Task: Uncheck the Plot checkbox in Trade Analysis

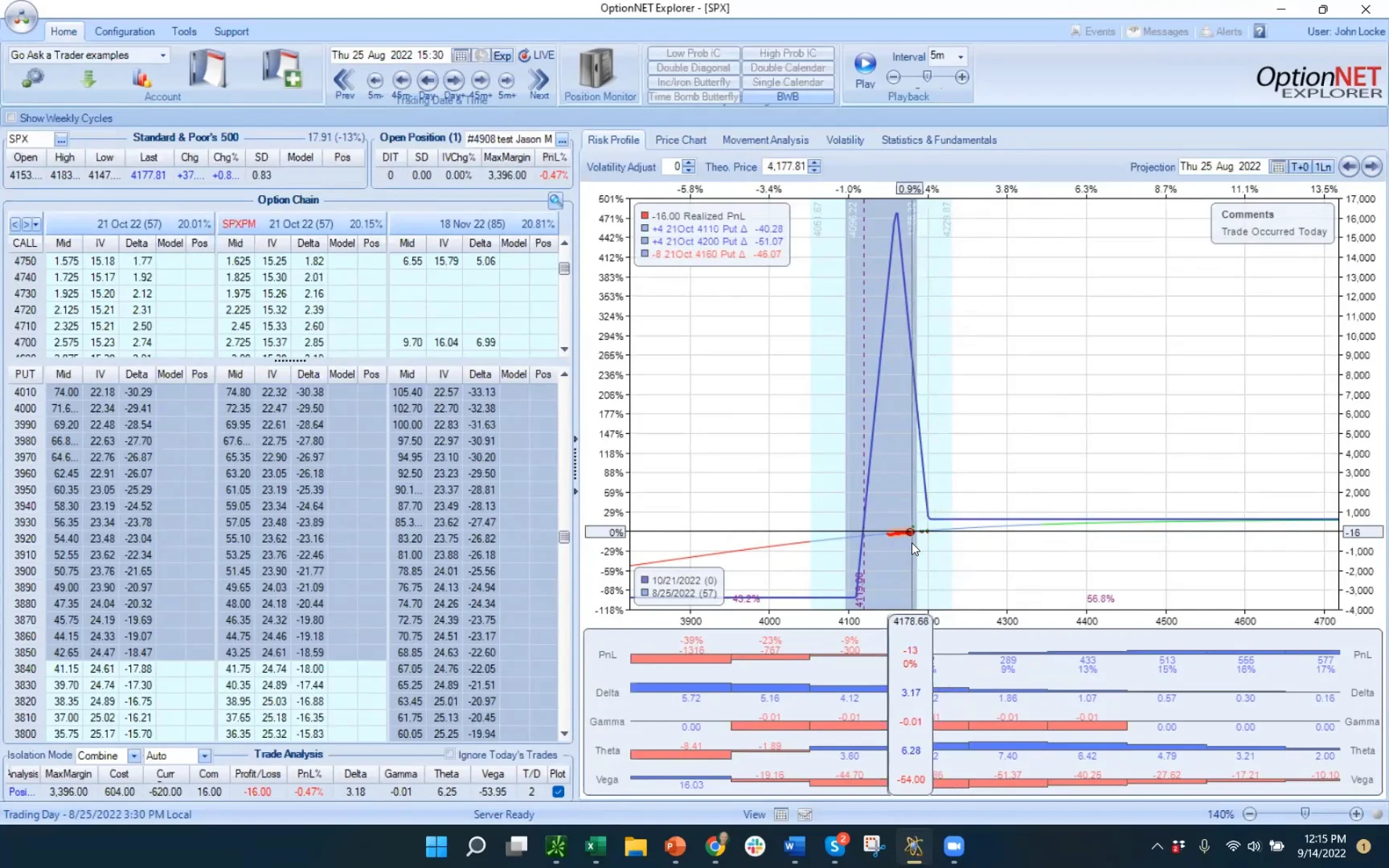Action: click(558, 792)
